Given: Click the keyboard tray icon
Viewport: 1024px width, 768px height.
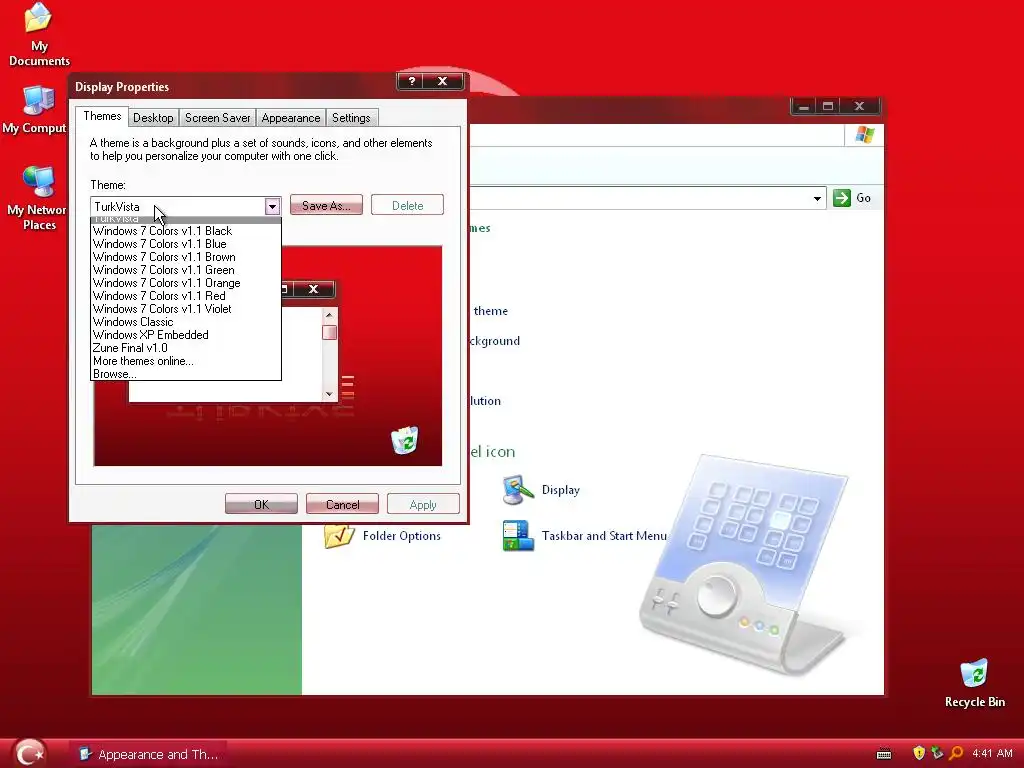Looking at the screenshot, I should [x=884, y=754].
